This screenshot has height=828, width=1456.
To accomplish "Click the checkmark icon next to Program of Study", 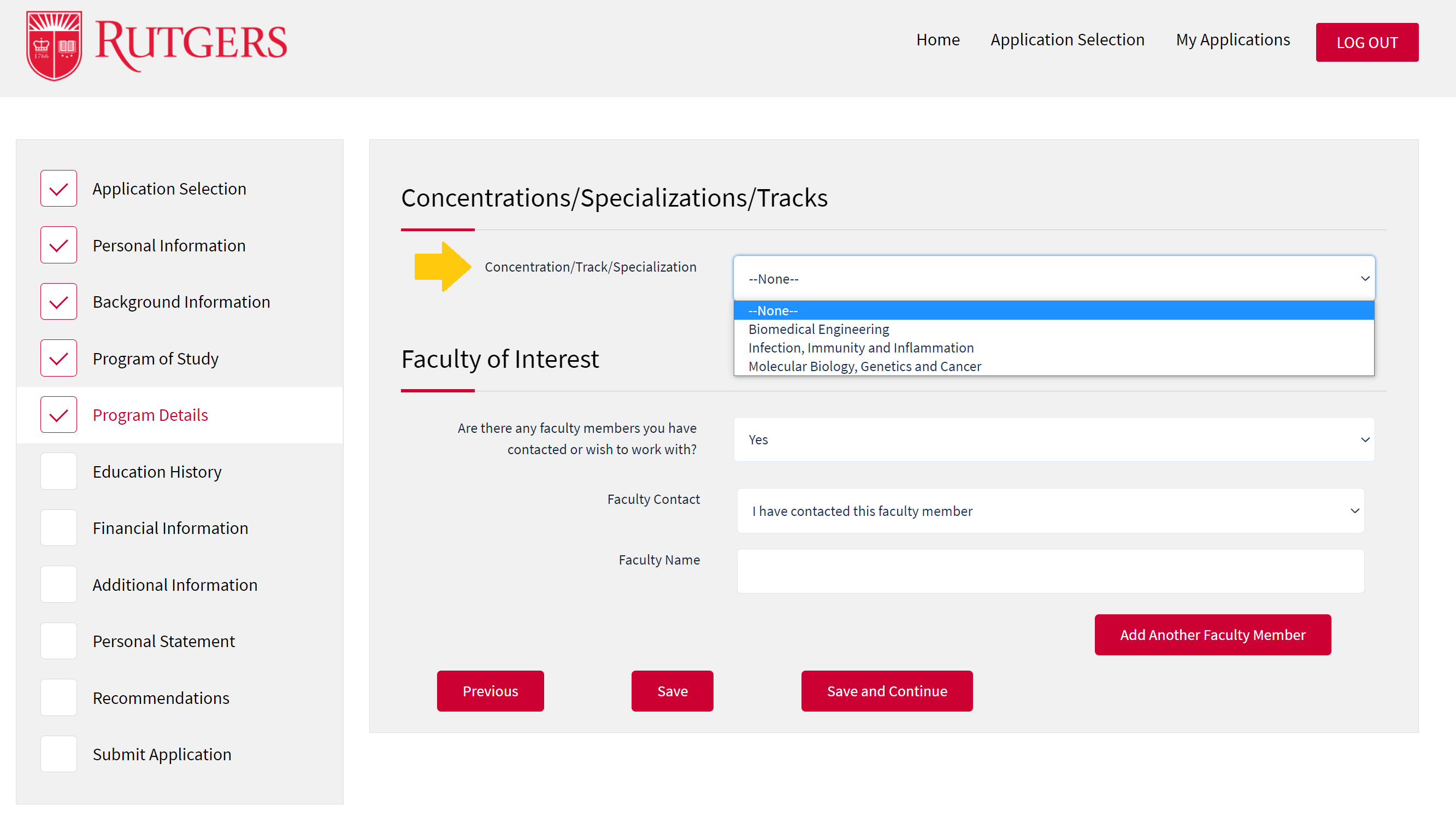I will pyautogui.click(x=58, y=359).
